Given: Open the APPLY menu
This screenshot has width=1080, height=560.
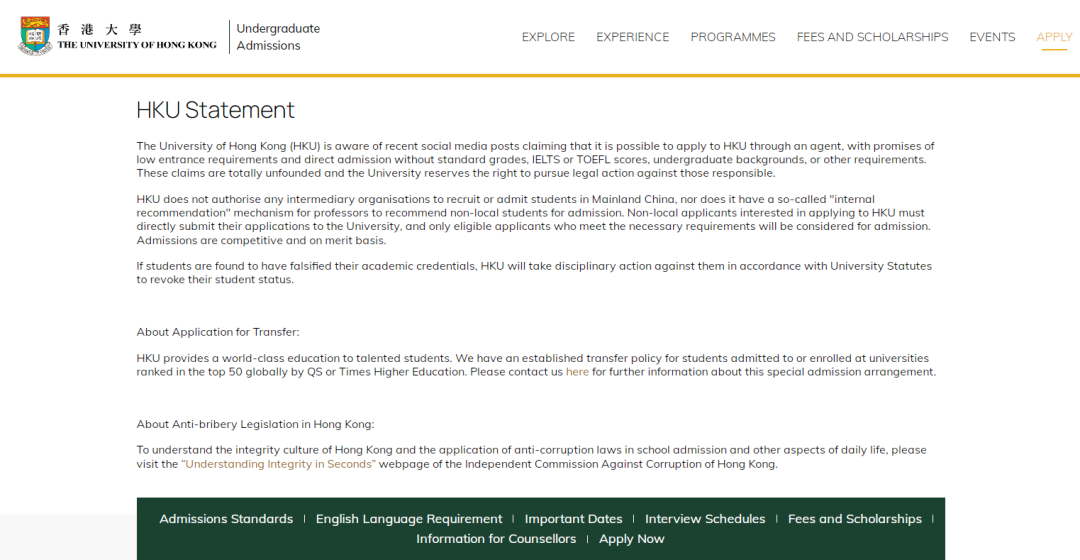Looking at the screenshot, I should 1054,37.
